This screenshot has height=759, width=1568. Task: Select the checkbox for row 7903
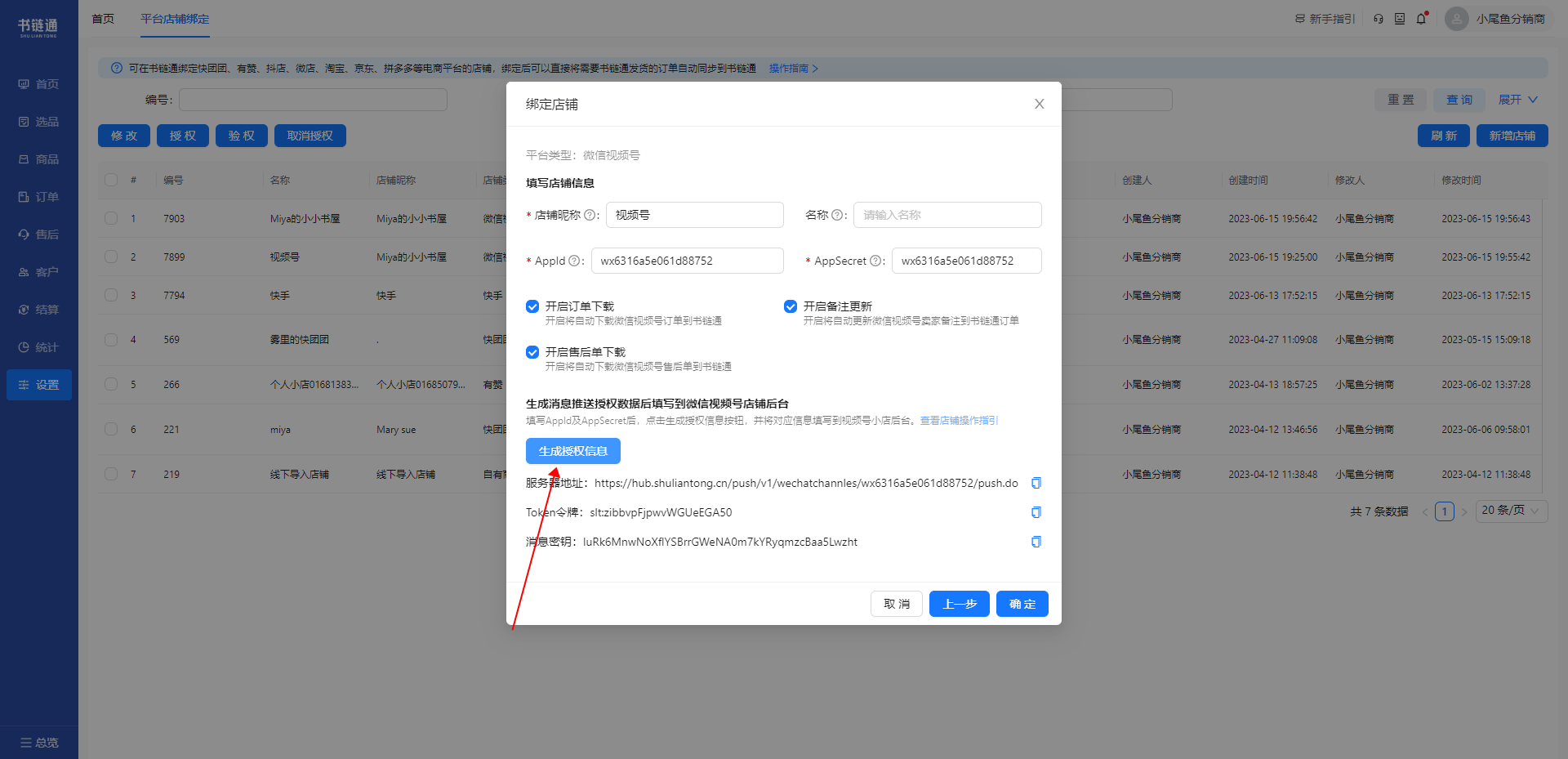point(111,218)
